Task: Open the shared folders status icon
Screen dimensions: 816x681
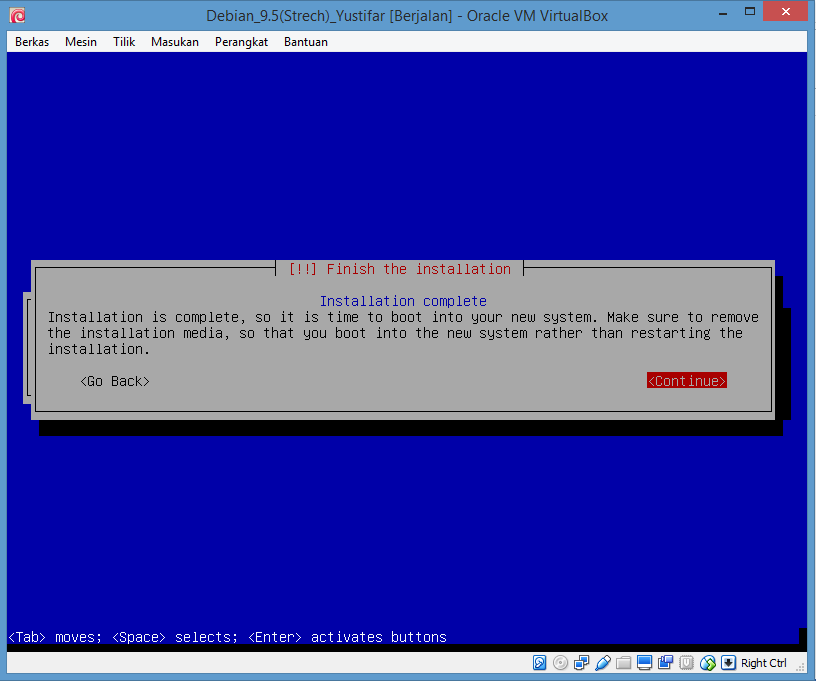Action: [x=623, y=663]
